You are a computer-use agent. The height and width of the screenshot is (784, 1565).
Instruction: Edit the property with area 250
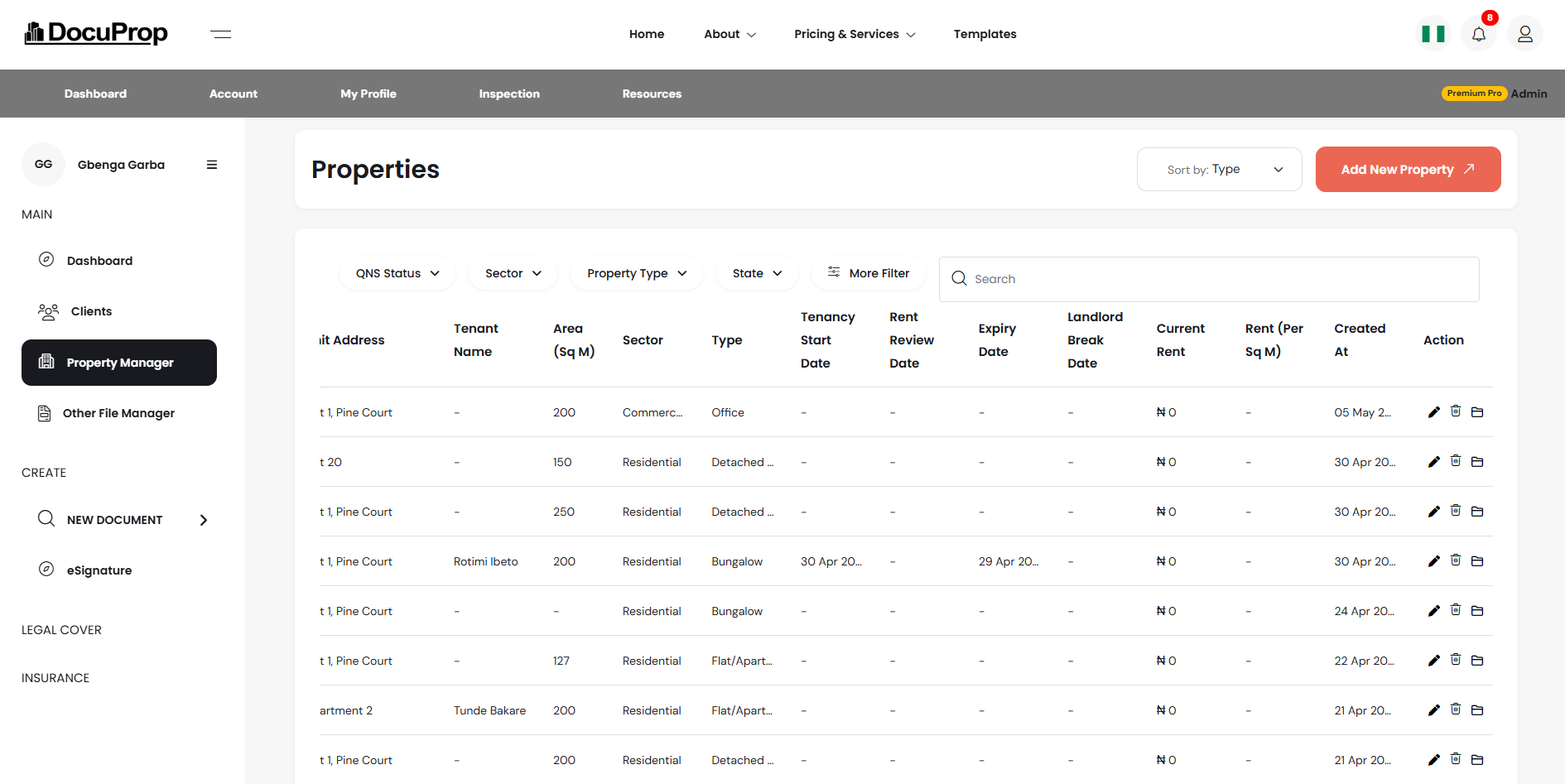(1434, 512)
